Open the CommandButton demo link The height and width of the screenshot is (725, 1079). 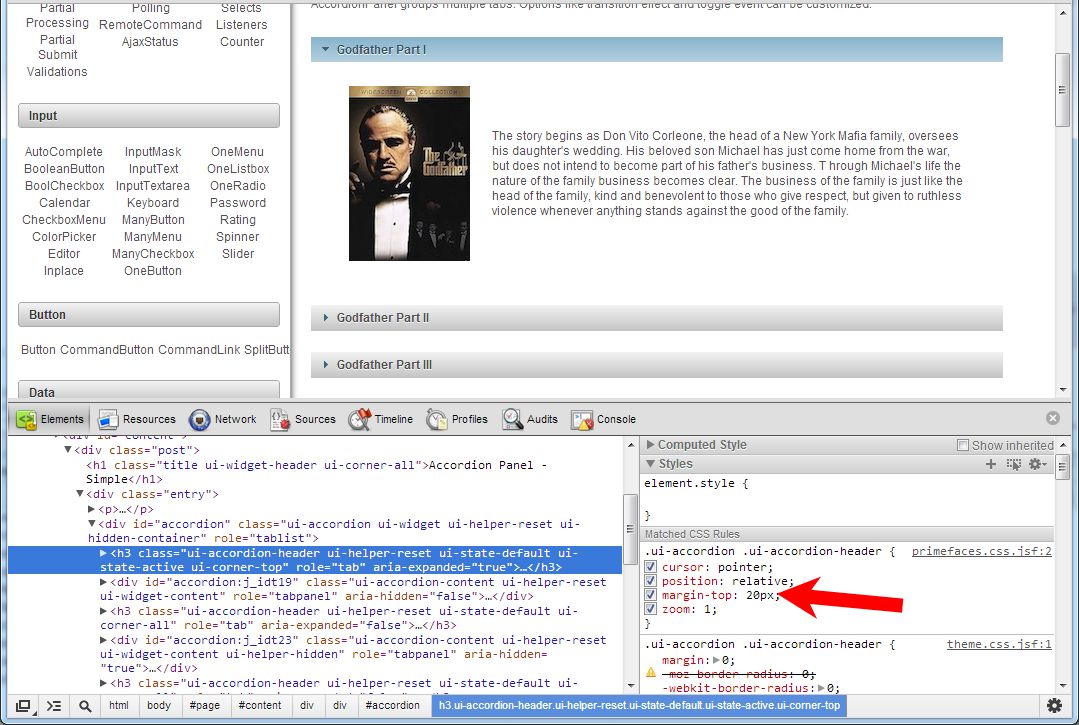[x=107, y=349]
